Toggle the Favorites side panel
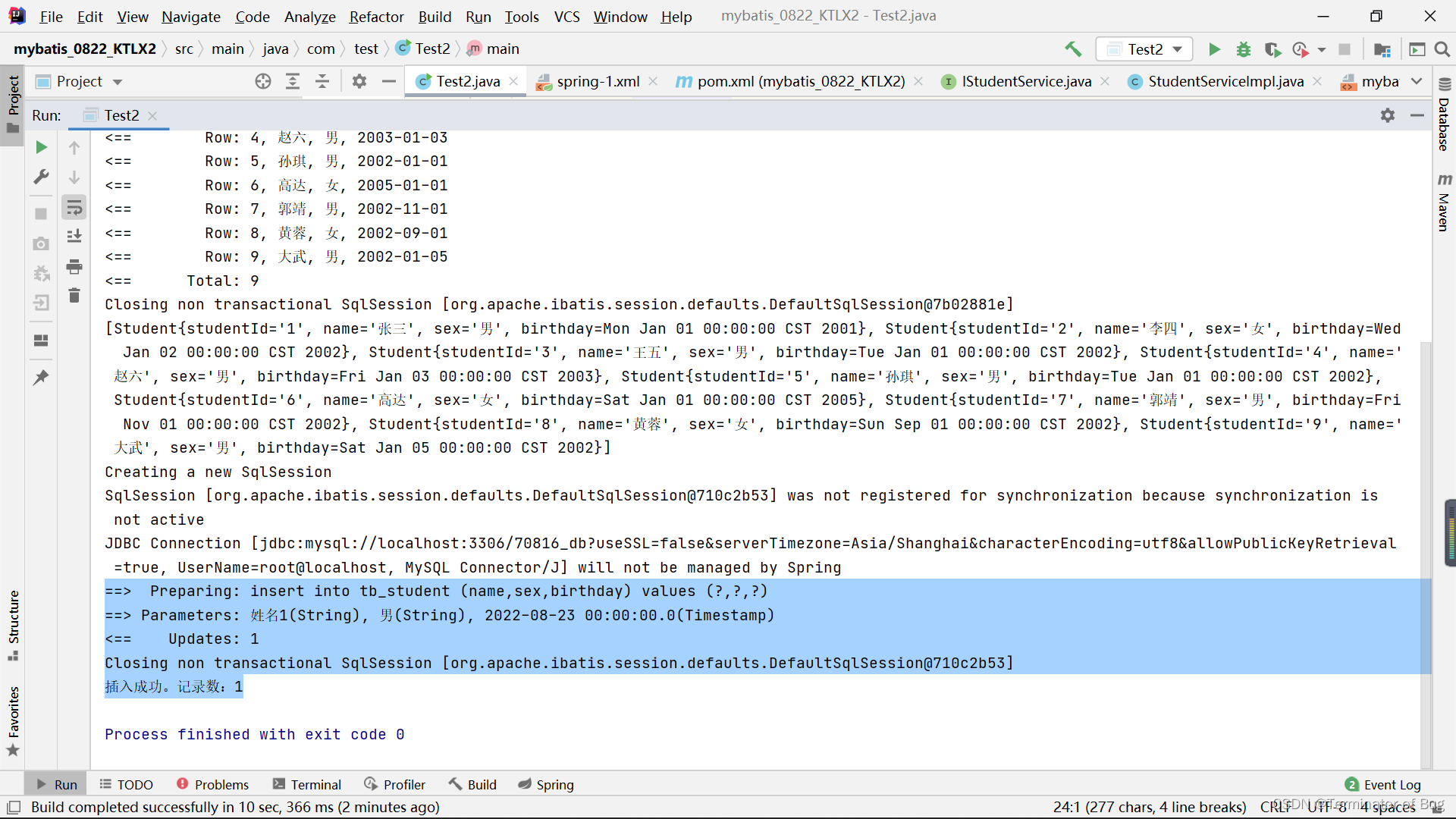 pyautogui.click(x=13, y=720)
